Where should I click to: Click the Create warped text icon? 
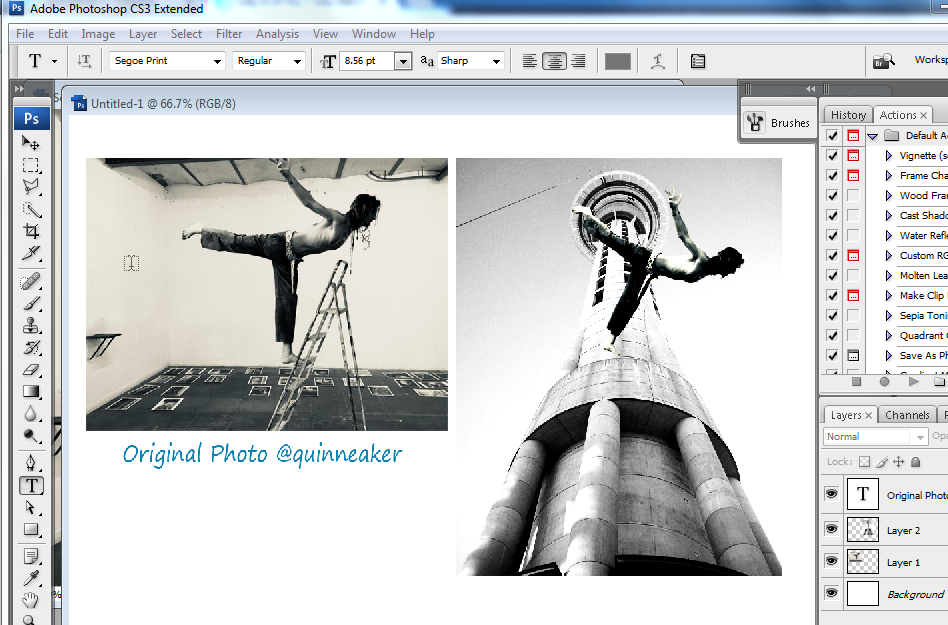pos(658,61)
